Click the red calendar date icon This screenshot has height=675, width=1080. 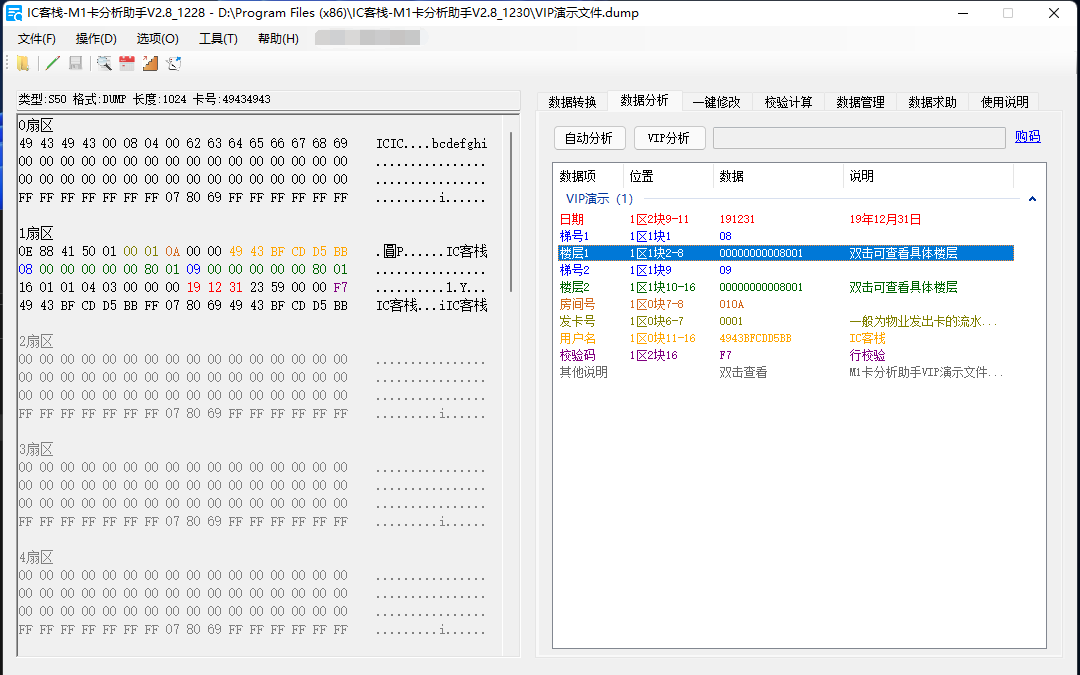[127, 63]
